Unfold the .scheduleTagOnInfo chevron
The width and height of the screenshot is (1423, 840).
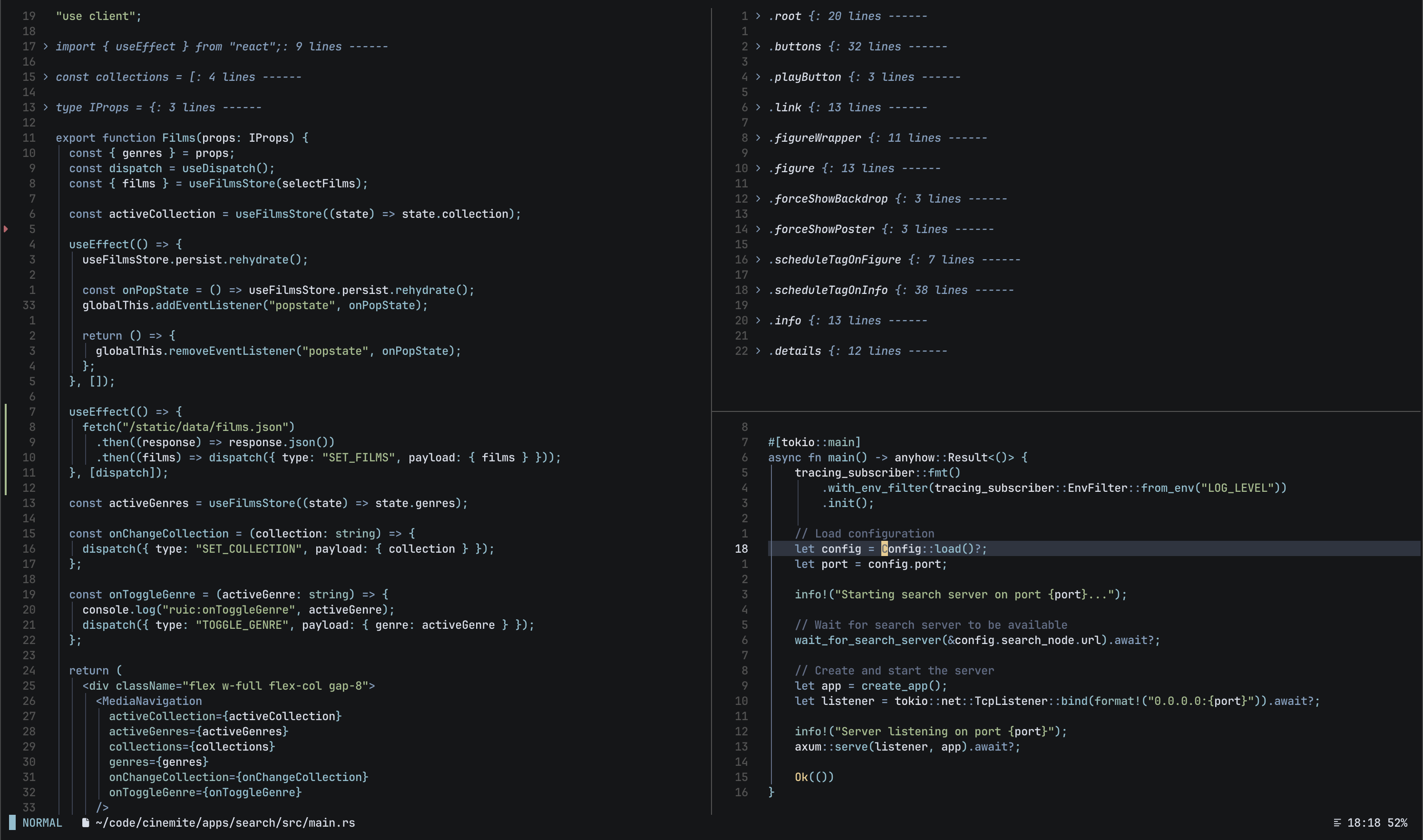[758, 290]
